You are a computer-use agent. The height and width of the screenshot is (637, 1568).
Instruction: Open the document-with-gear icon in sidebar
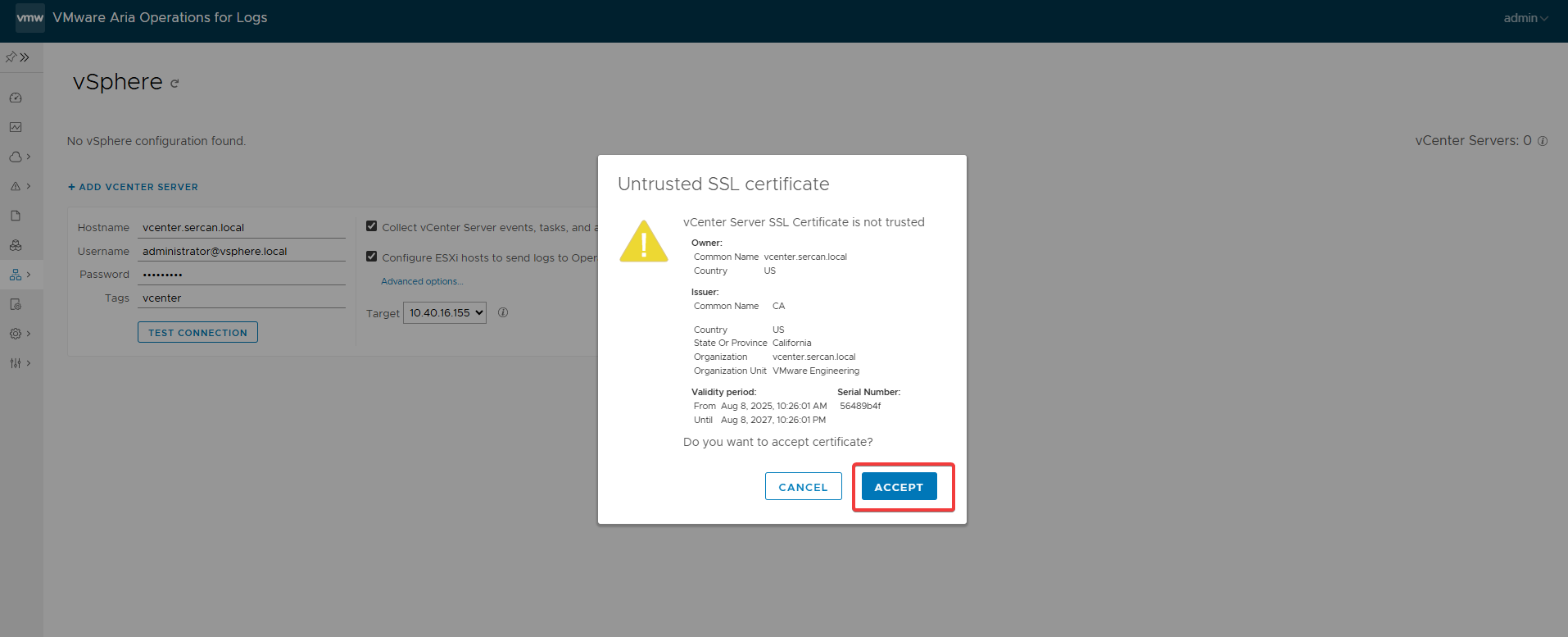pyautogui.click(x=16, y=304)
